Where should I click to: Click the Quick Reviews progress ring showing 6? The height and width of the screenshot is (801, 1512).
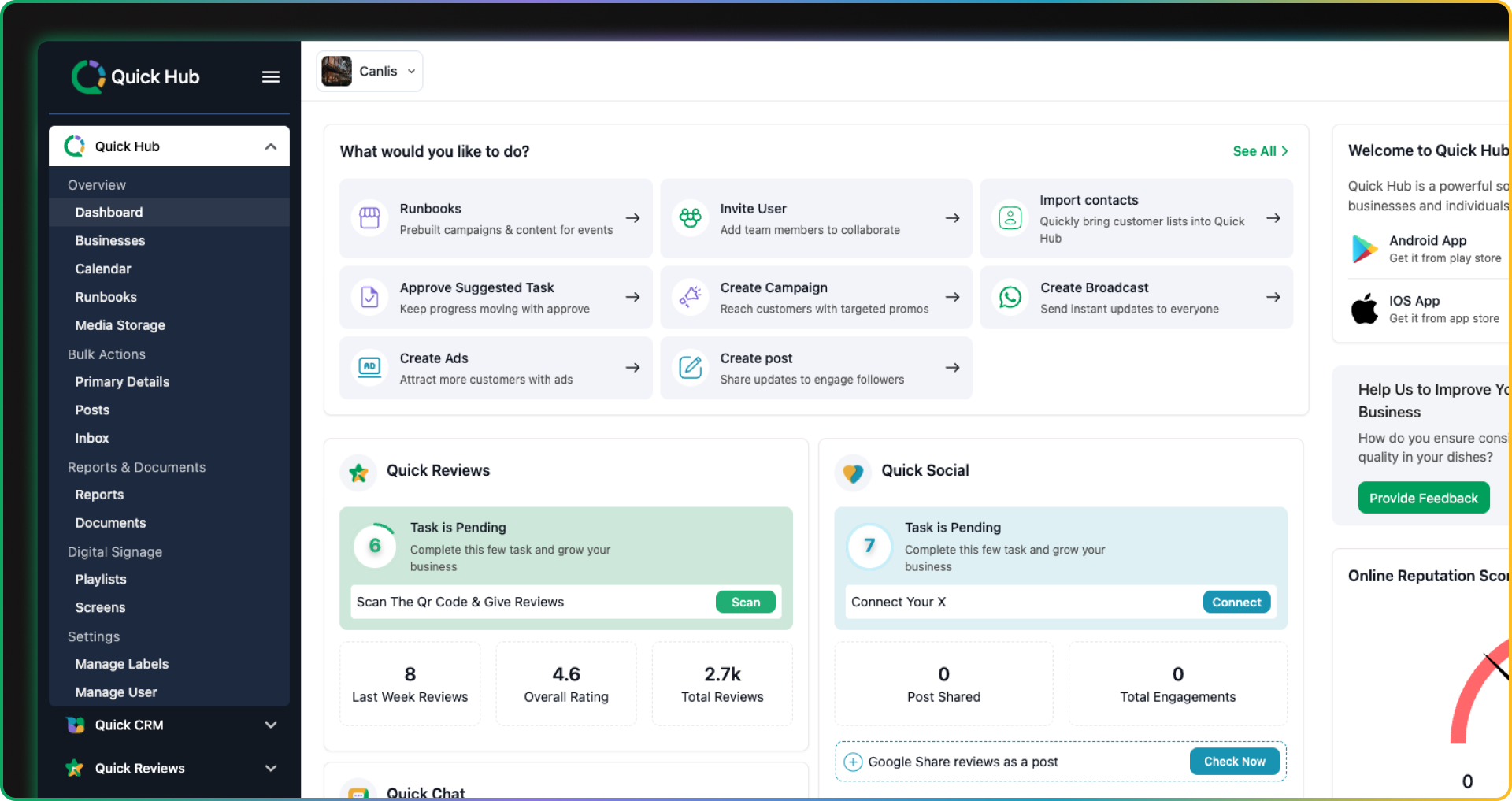click(375, 545)
